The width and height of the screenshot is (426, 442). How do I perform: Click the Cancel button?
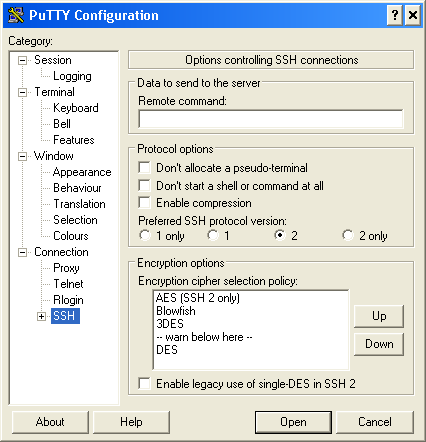point(375,422)
